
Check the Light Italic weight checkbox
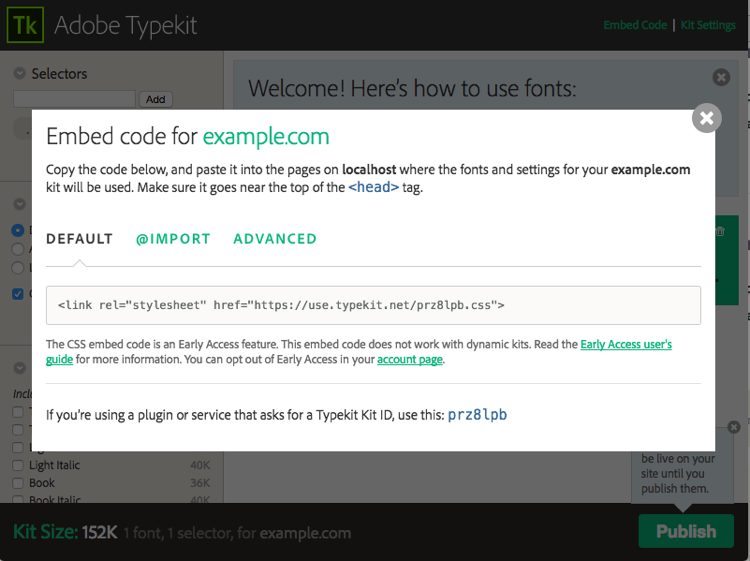pyautogui.click(x=18, y=465)
